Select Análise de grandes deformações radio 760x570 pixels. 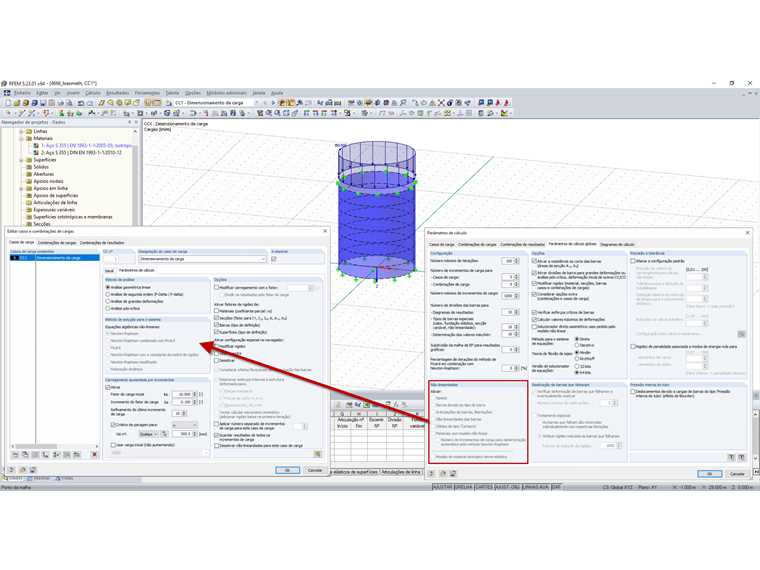108,301
